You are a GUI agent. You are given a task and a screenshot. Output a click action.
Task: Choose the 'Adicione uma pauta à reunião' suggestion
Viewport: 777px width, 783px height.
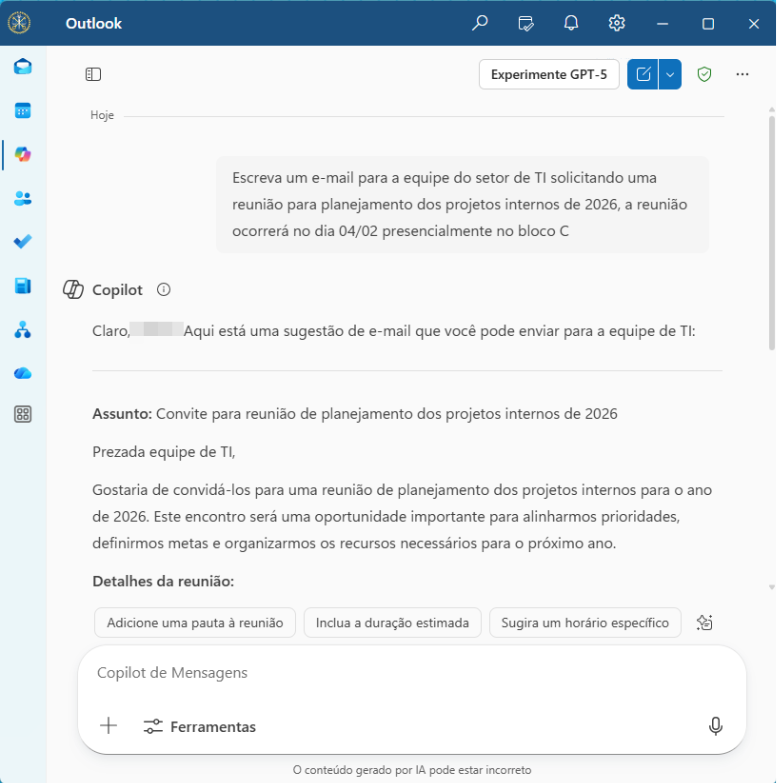click(195, 622)
